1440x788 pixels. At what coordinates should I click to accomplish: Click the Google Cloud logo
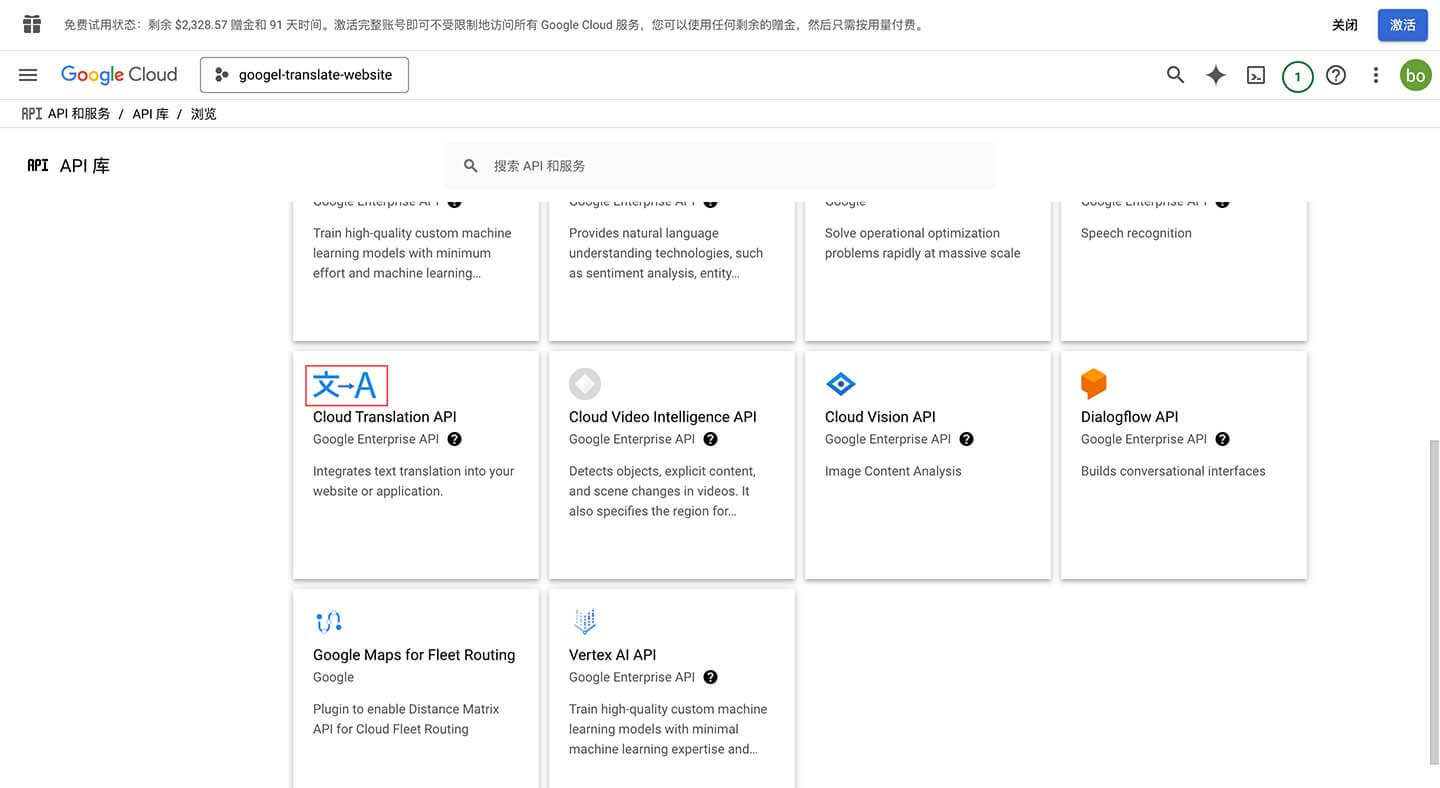click(119, 75)
